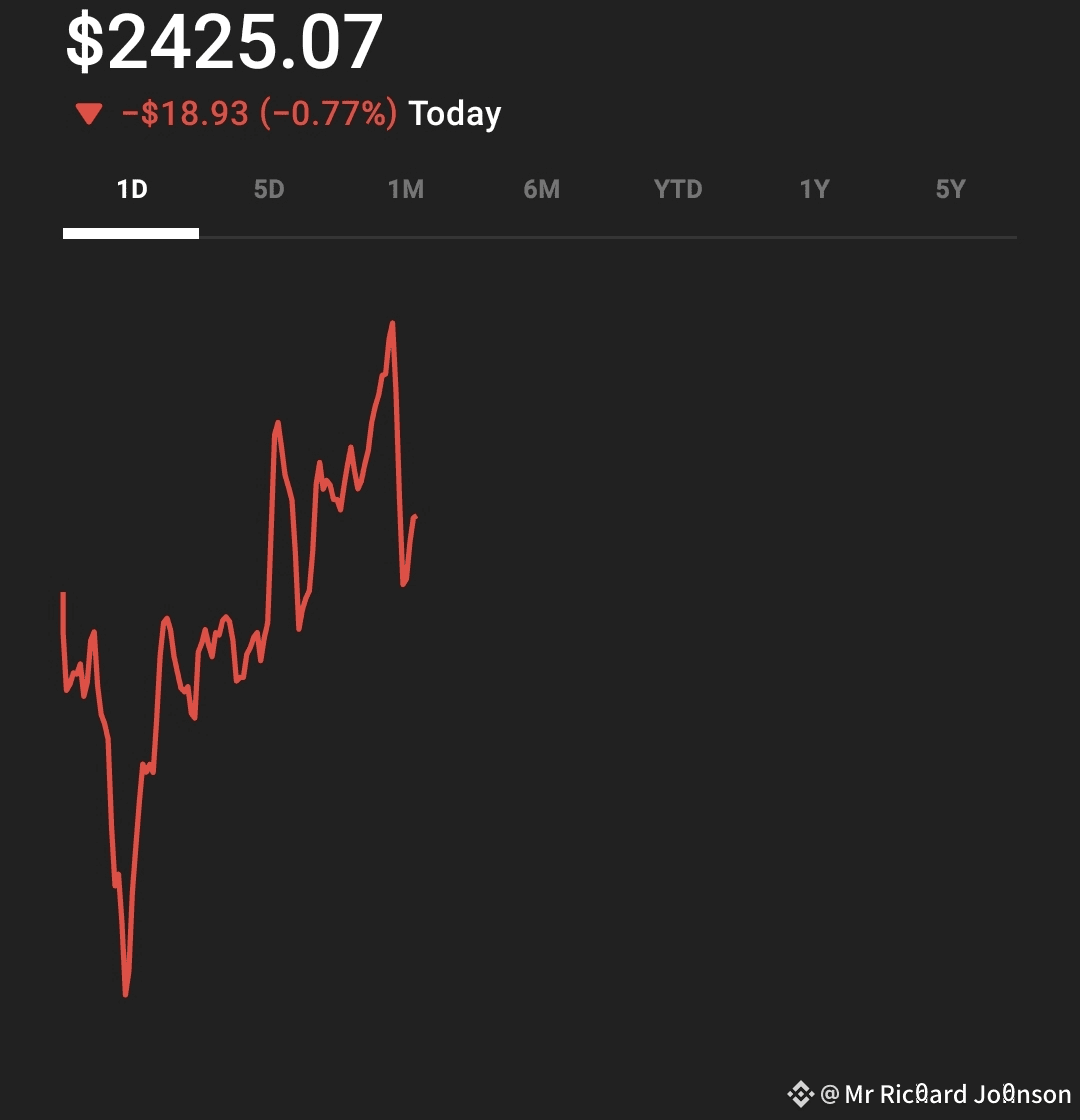View the 1Y chart range
Screen dimensions: 1080x1120
click(x=814, y=189)
